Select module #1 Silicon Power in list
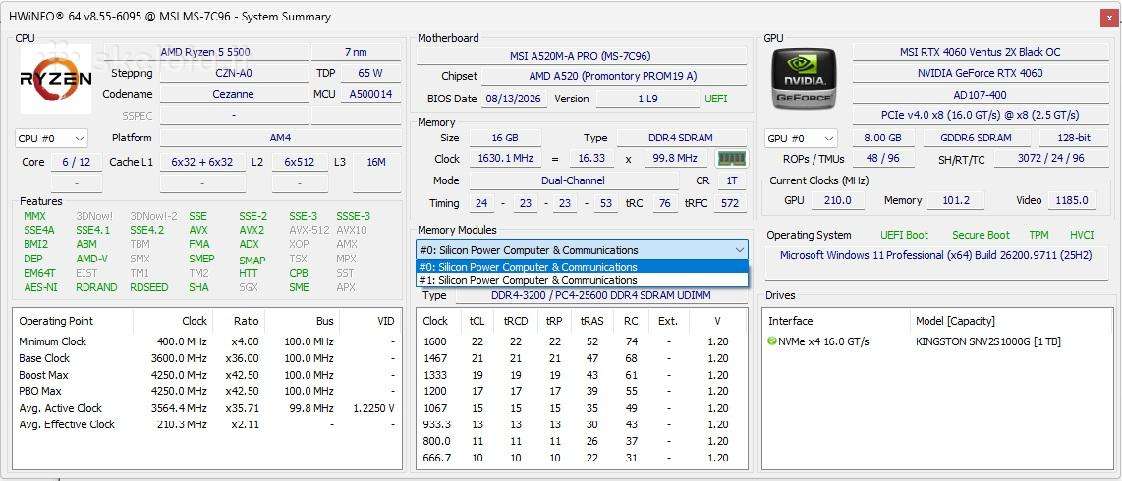 (x=582, y=280)
